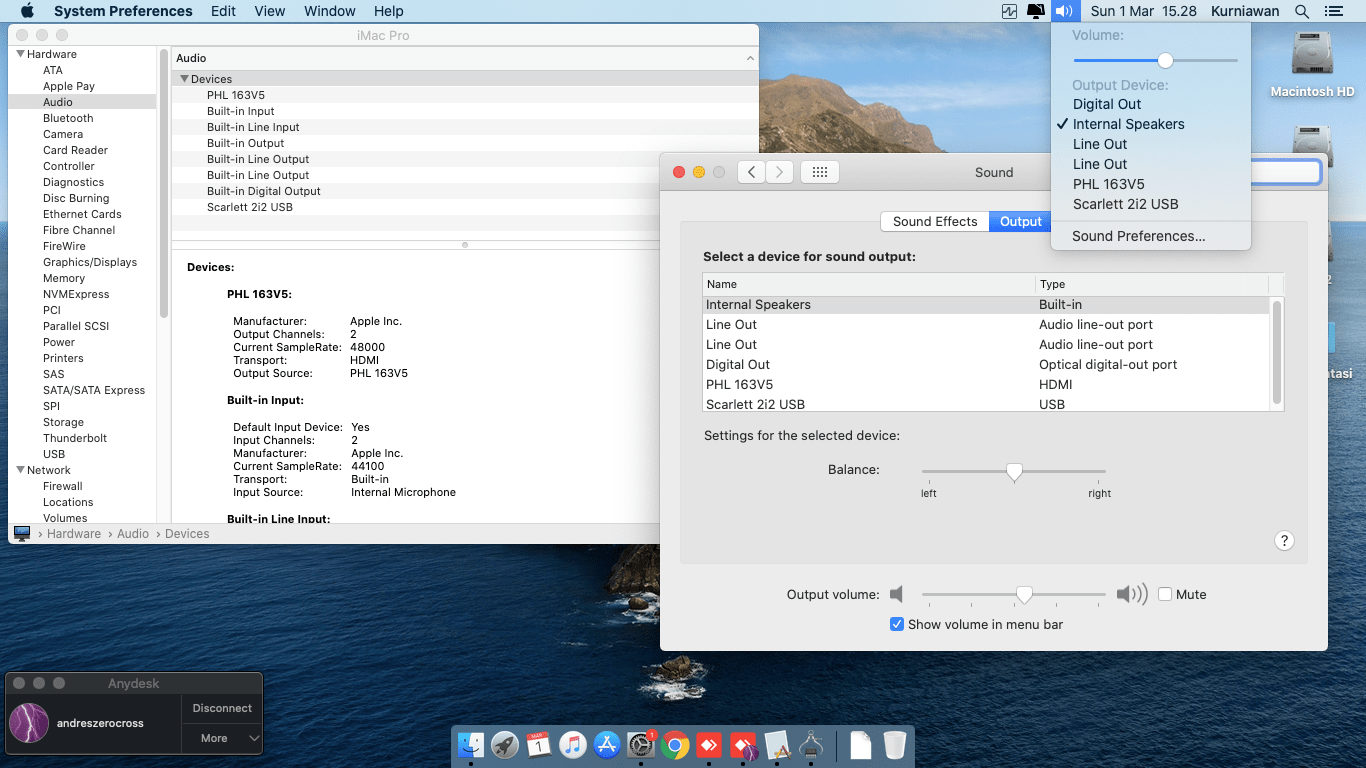The height and width of the screenshot is (768, 1366).
Task: Launch Launchpad rocket icon in Dock
Action: coord(505,745)
